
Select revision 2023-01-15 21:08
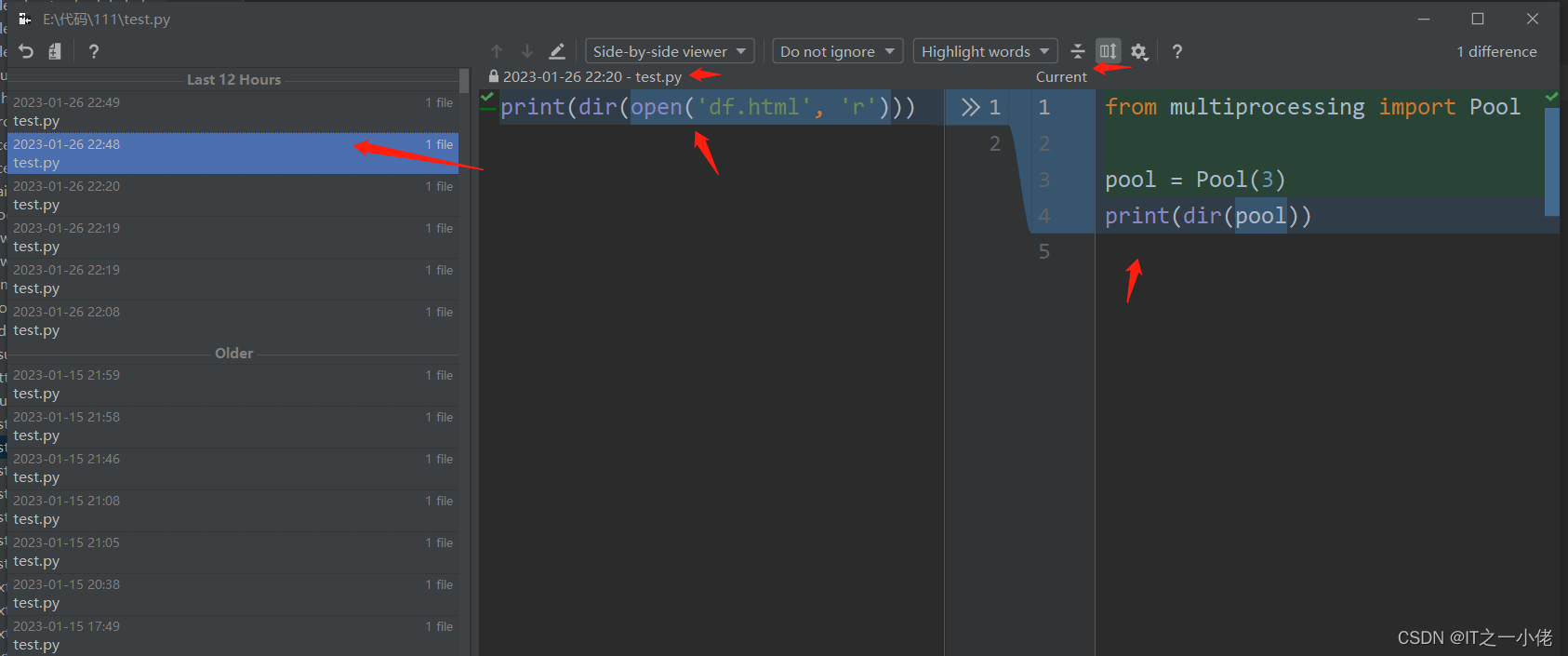tap(233, 510)
